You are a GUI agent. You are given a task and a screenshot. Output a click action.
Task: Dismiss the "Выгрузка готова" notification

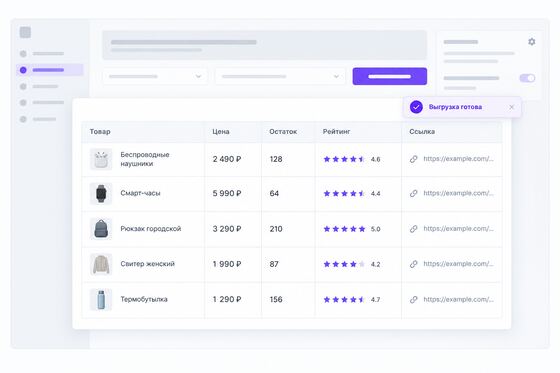(x=511, y=107)
